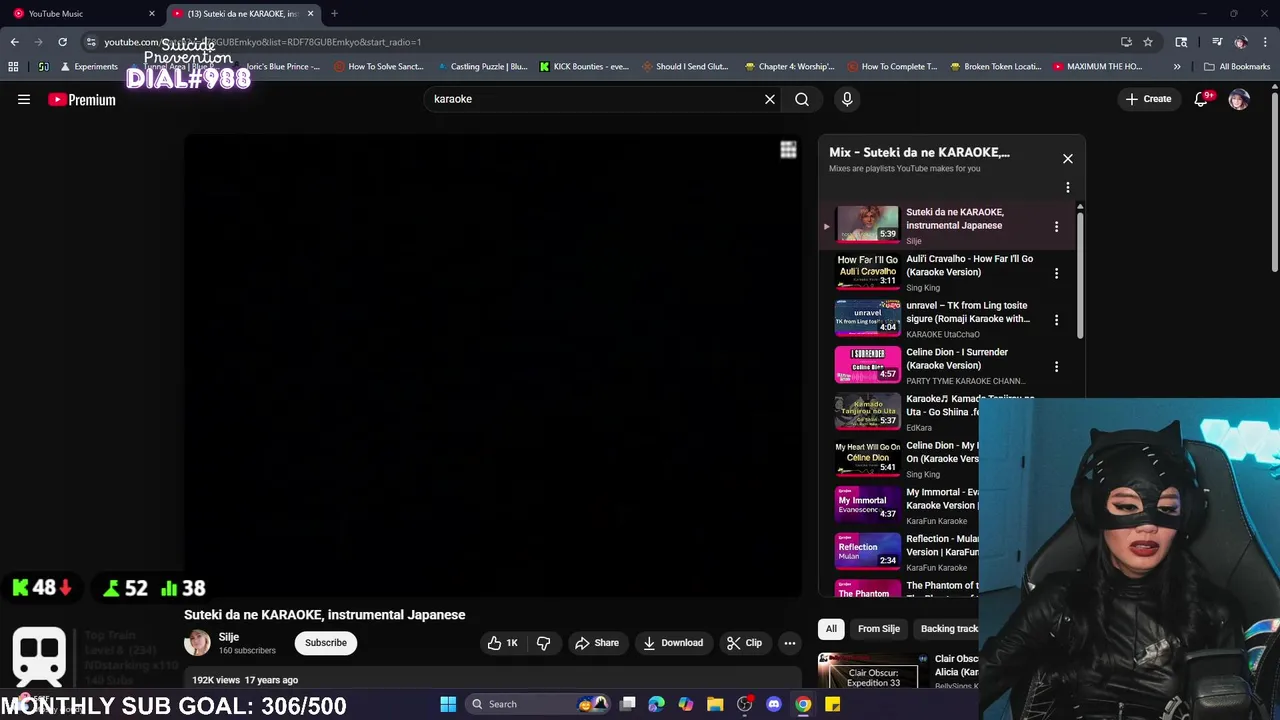Open options for unravel karaoke entry
The height and width of the screenshot is (720, 1280).
point(1056,320)
